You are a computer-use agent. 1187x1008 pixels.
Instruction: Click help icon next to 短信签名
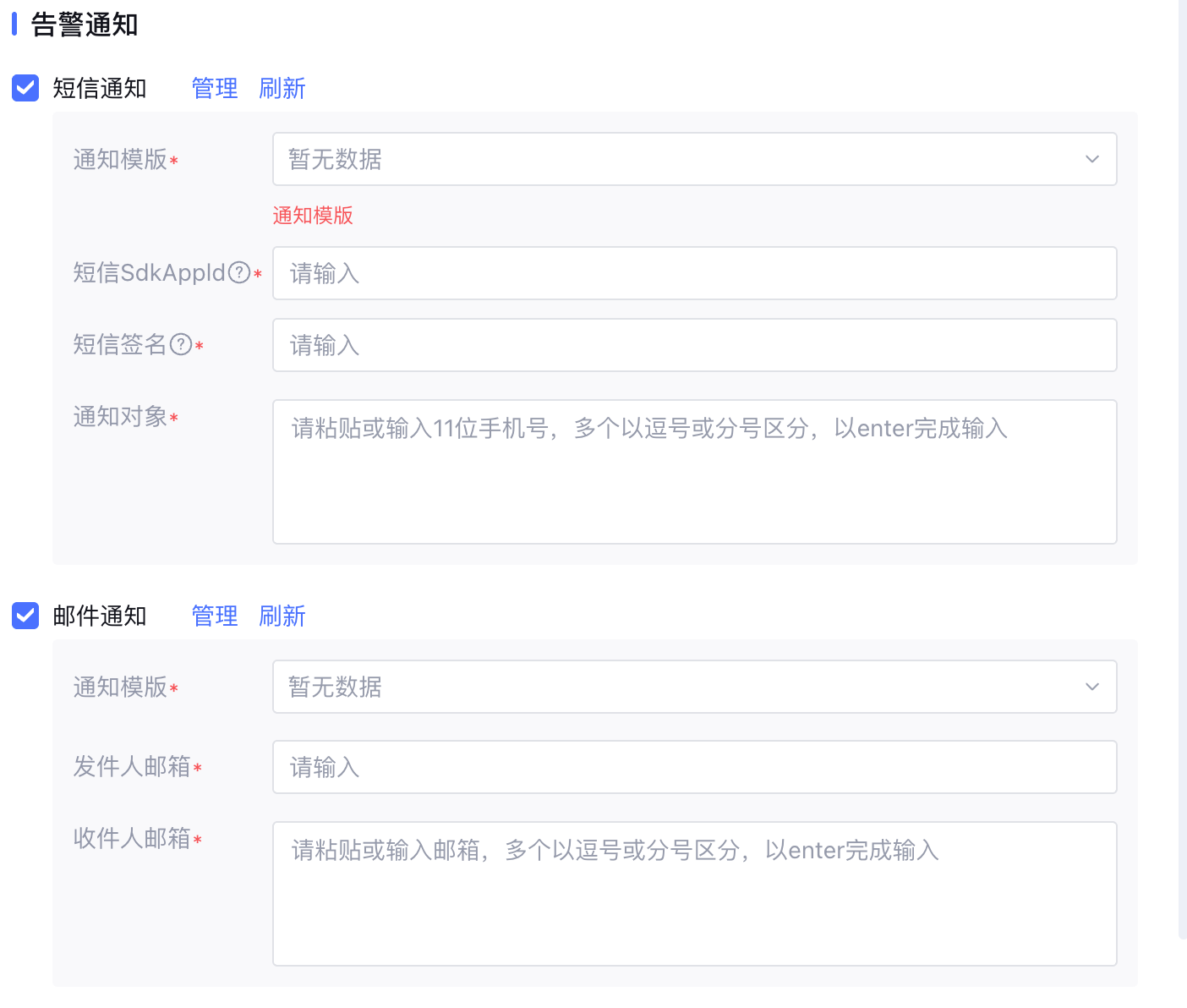181,344
